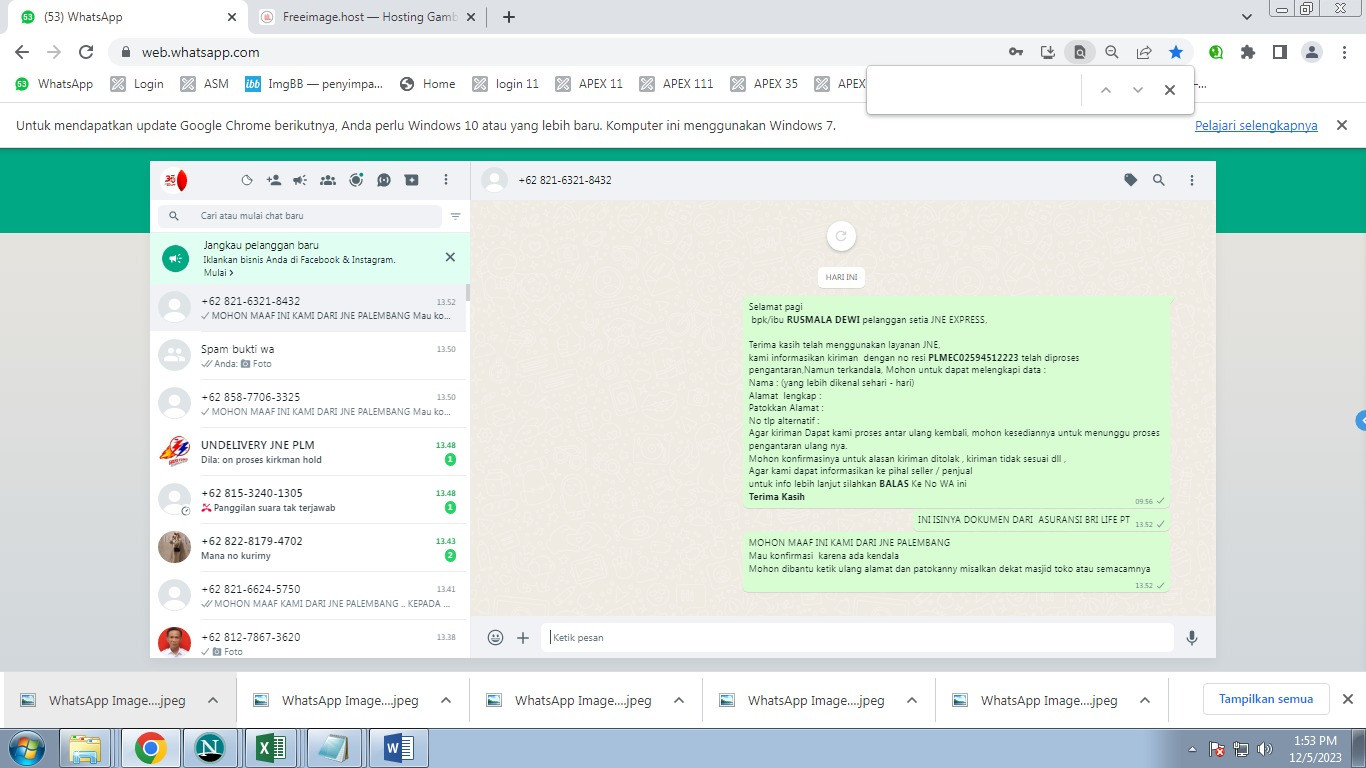Viewport: 1366px width, 768px height.
Task: Open the Chrome three-dot menu
Action: coord(1344,52)
